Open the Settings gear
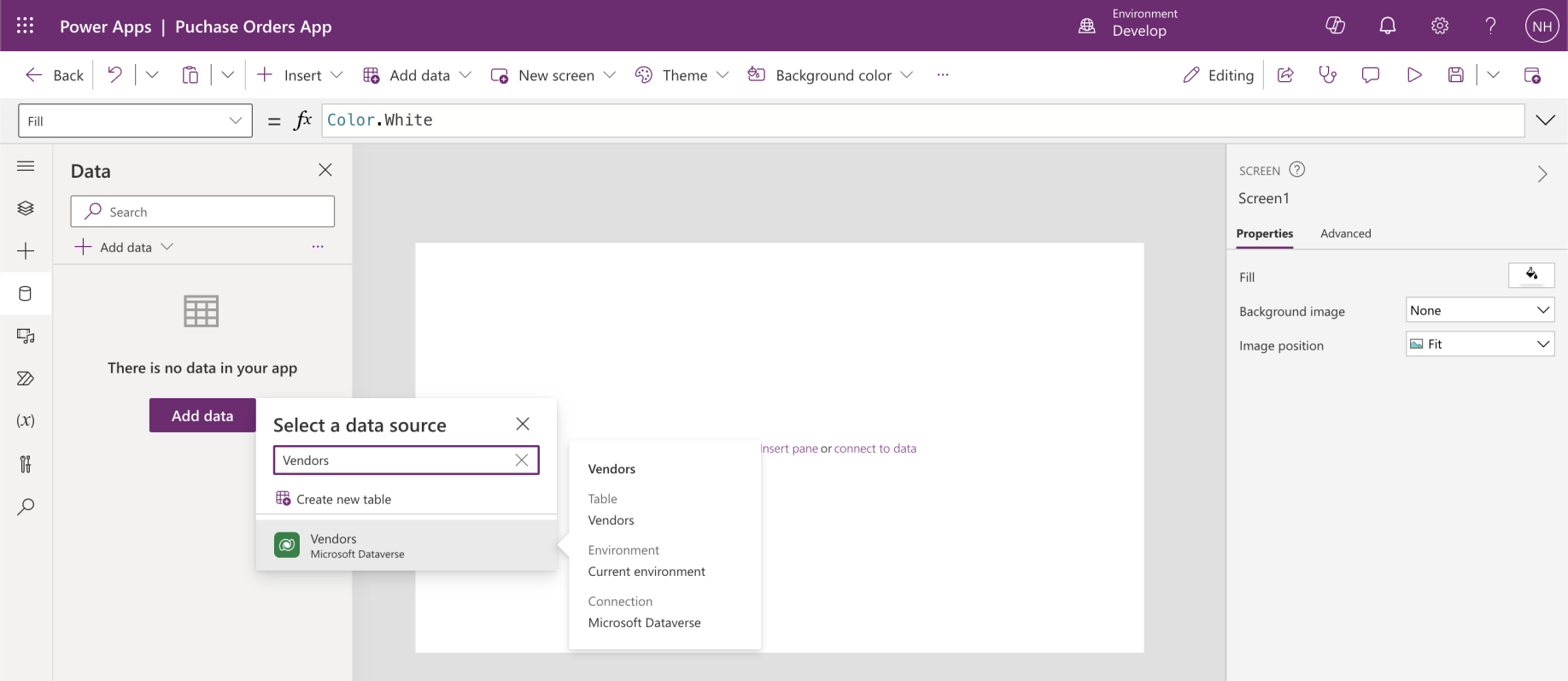The width and height of the screenshot is (1568, 681). point(1440,26)
